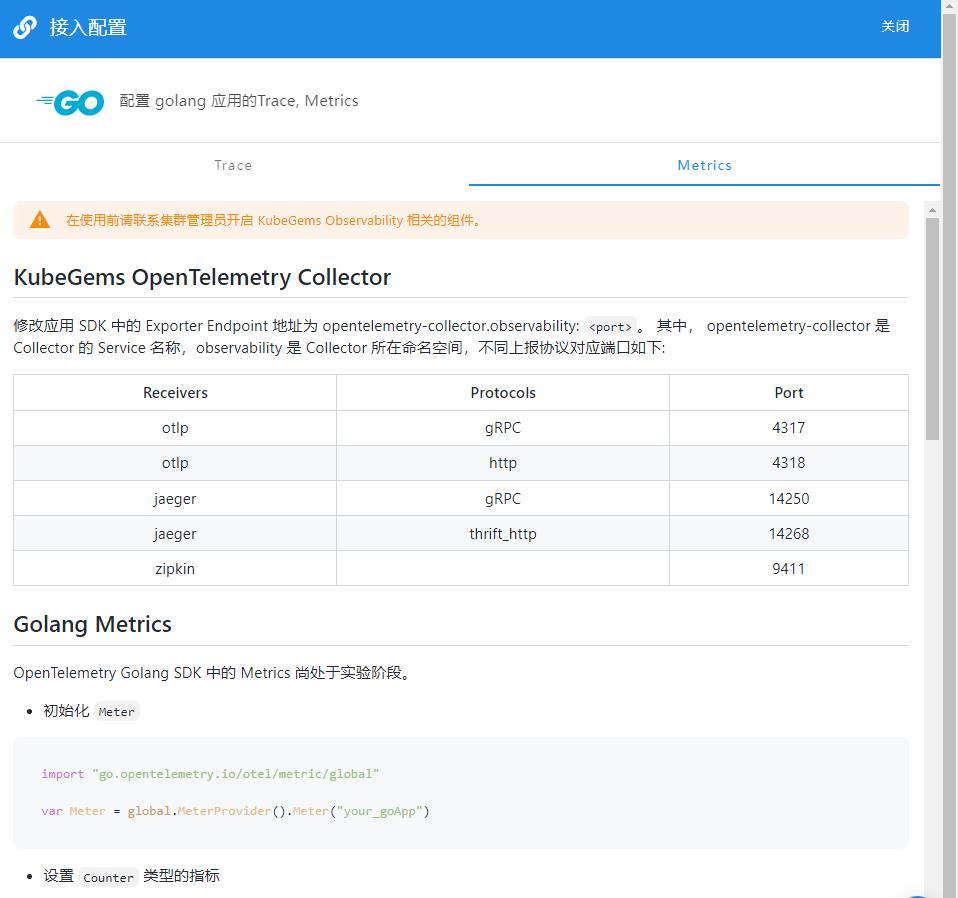Click the Counter inline code tag

pos(108,877)
